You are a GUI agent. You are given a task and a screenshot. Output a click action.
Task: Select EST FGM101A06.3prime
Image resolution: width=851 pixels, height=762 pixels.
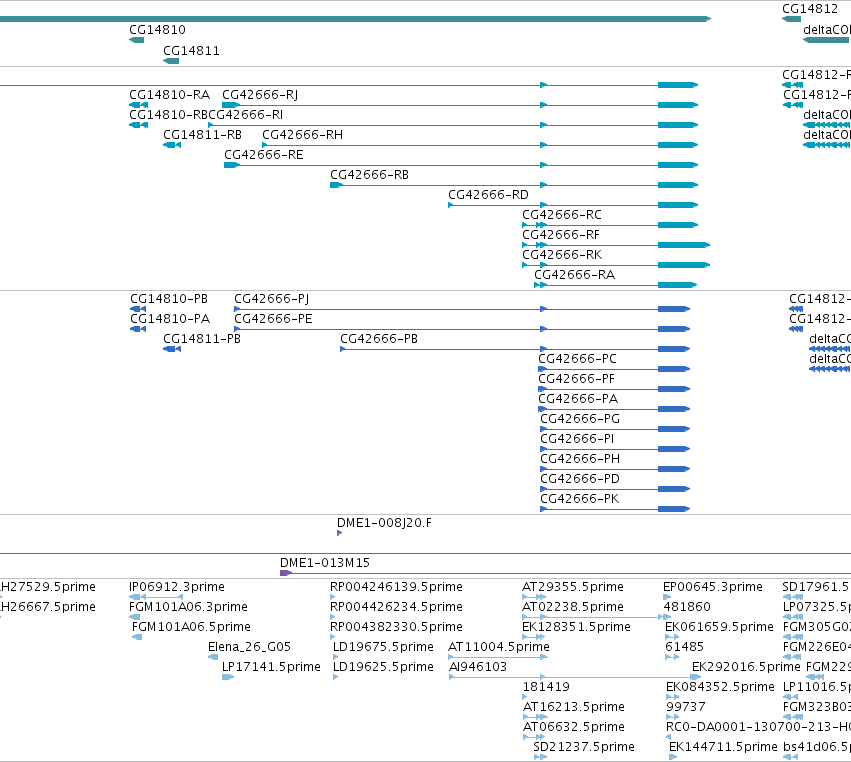point(188,607)
